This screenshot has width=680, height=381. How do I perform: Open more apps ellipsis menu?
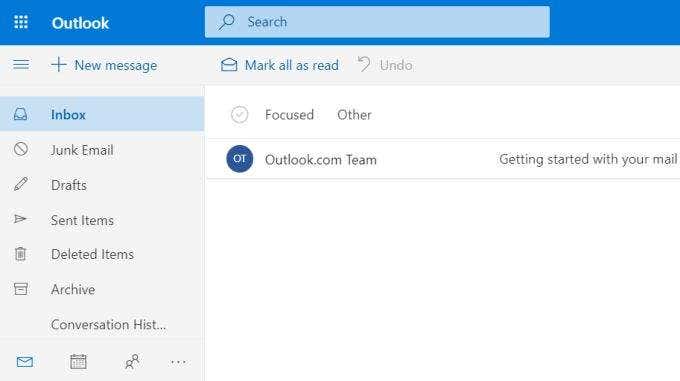(x=178, y=361)
